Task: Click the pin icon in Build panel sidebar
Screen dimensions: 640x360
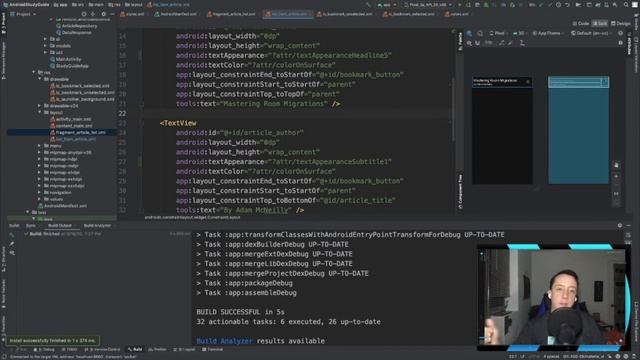Action: click(x=12, y=244)
